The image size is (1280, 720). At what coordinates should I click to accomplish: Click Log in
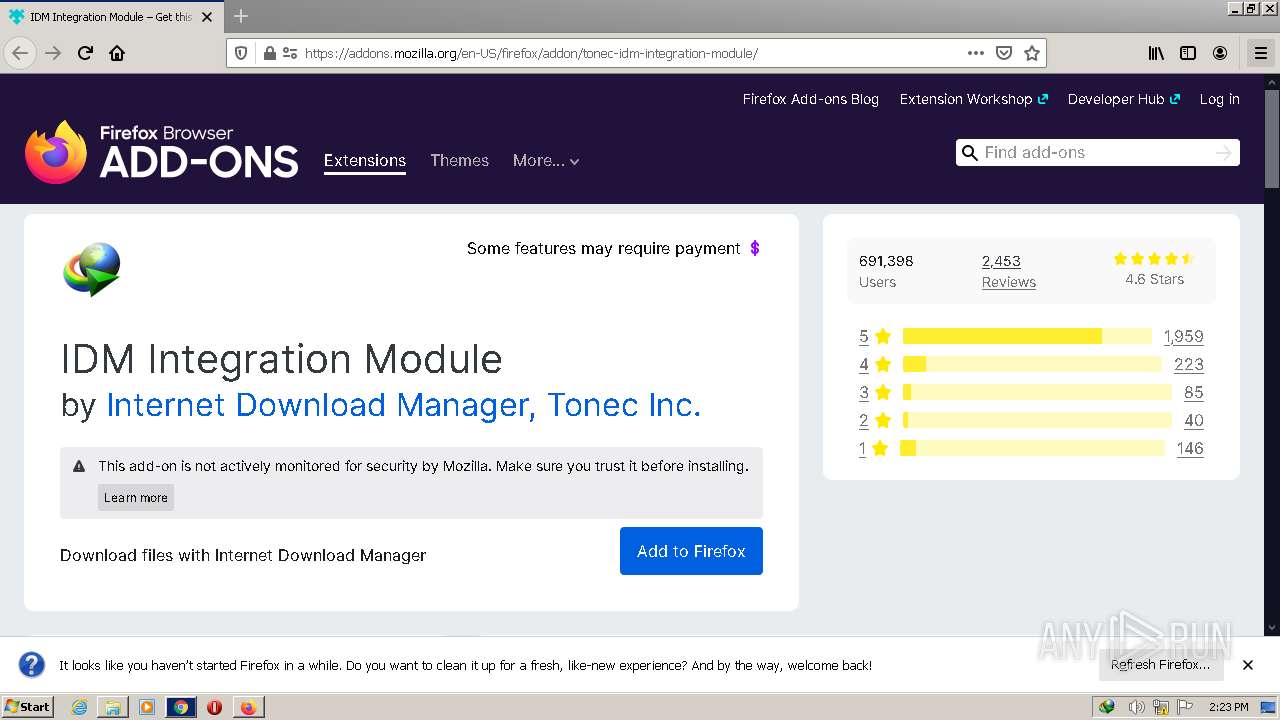[1220, 99]
